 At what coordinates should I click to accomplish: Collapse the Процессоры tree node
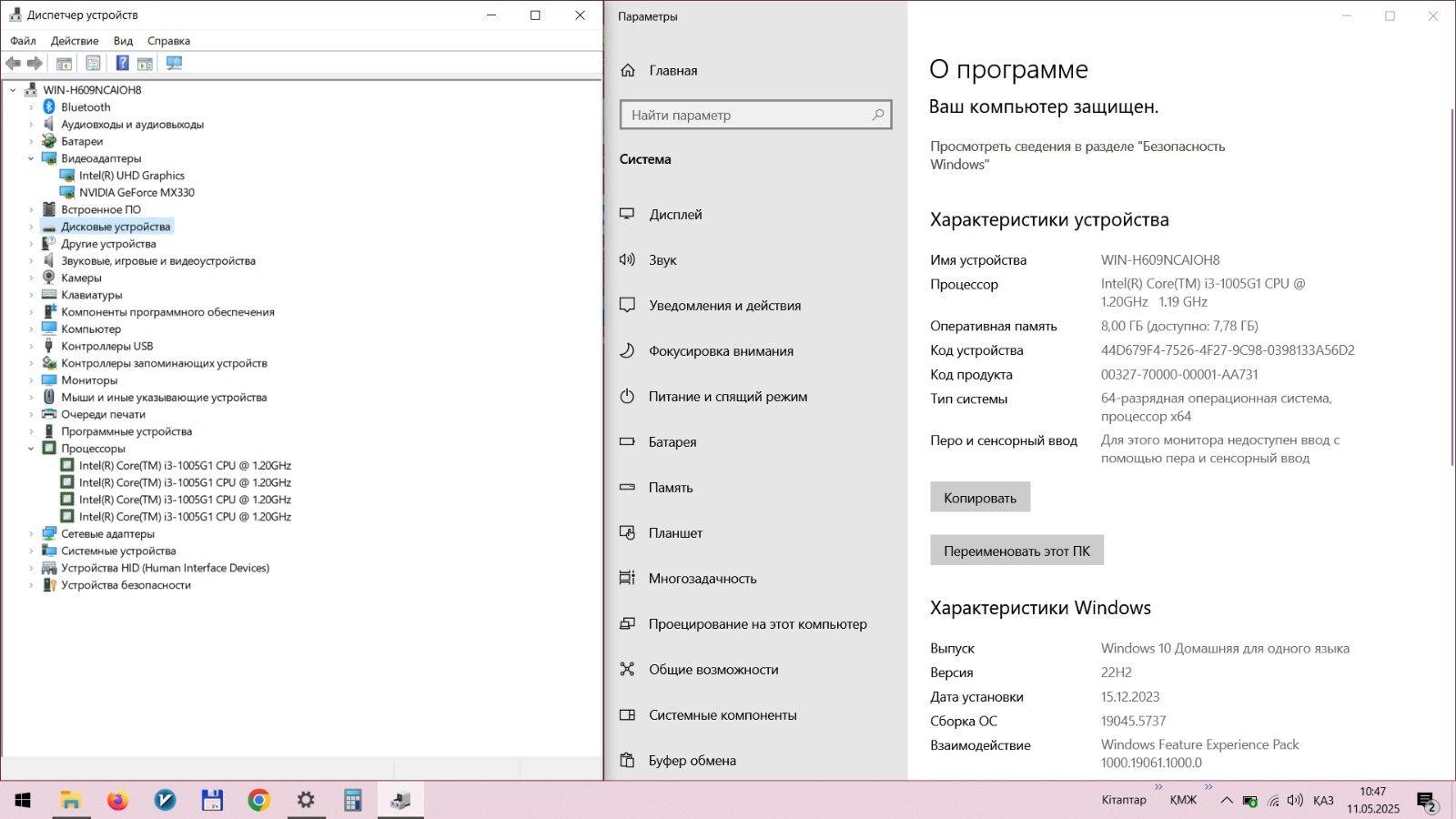[x=31, y=449]
